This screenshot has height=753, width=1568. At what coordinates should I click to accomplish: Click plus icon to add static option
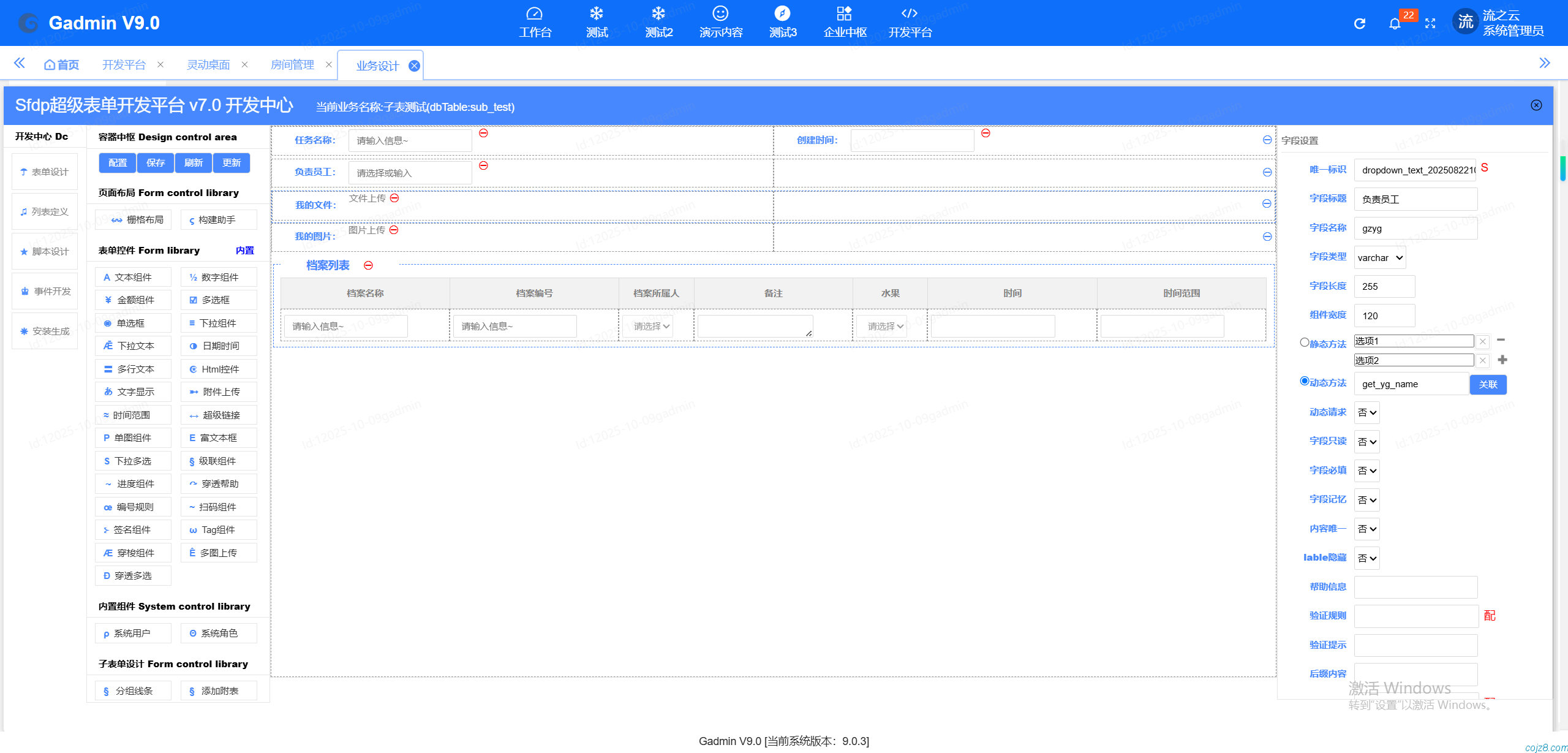point(1502,360)
